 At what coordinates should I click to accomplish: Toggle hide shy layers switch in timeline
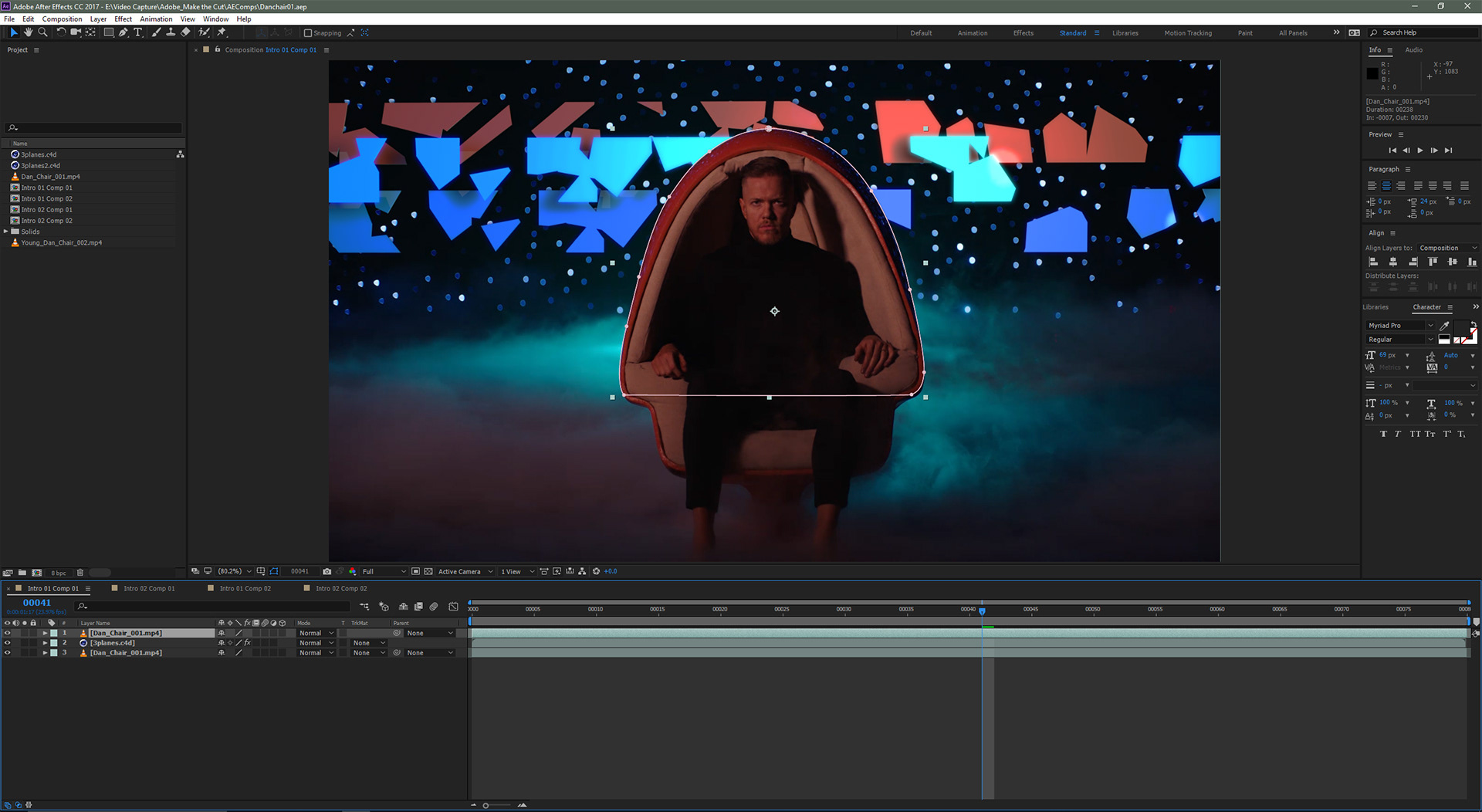pos(403,607)
